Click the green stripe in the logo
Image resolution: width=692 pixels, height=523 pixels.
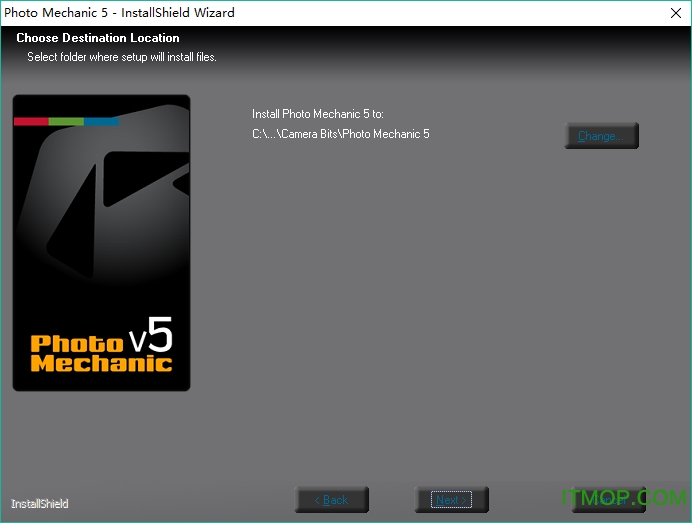click(66, 122)
